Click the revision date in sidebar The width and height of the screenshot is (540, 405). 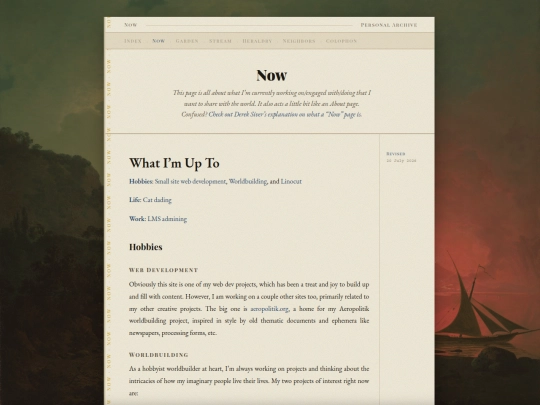pyautogui.click(x=401, y=160)
